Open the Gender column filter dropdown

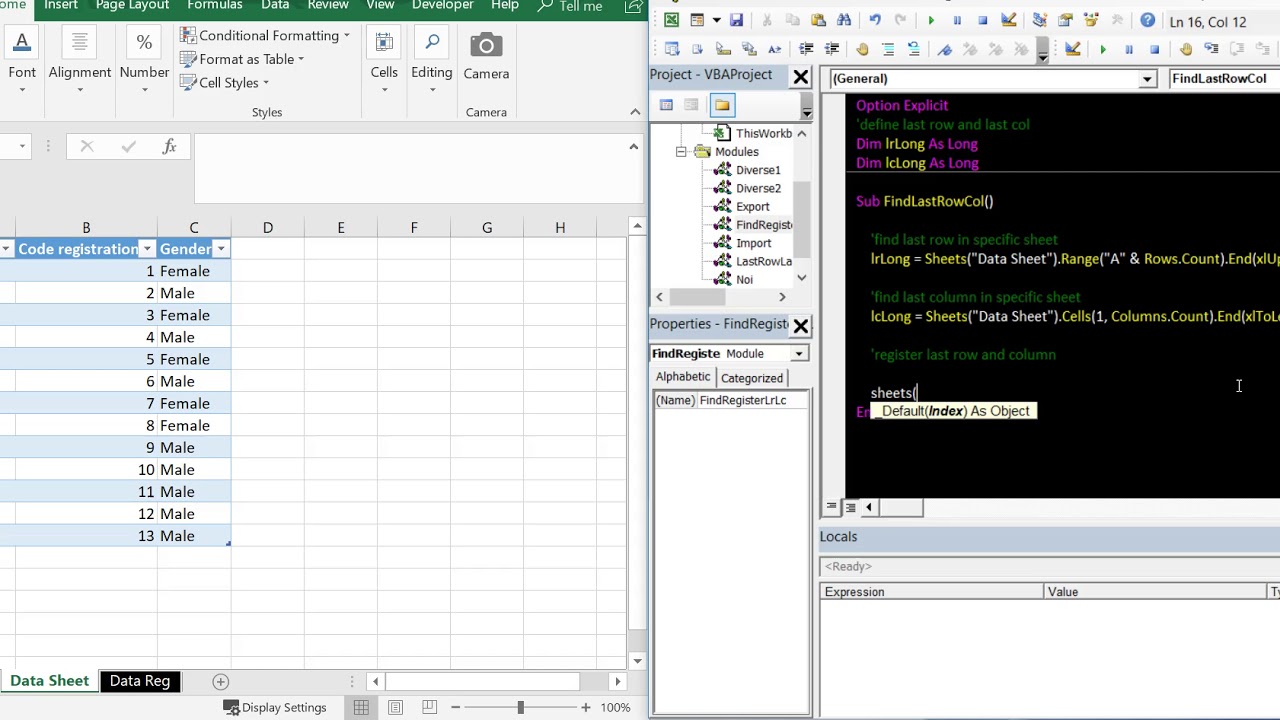coord(221,249)
